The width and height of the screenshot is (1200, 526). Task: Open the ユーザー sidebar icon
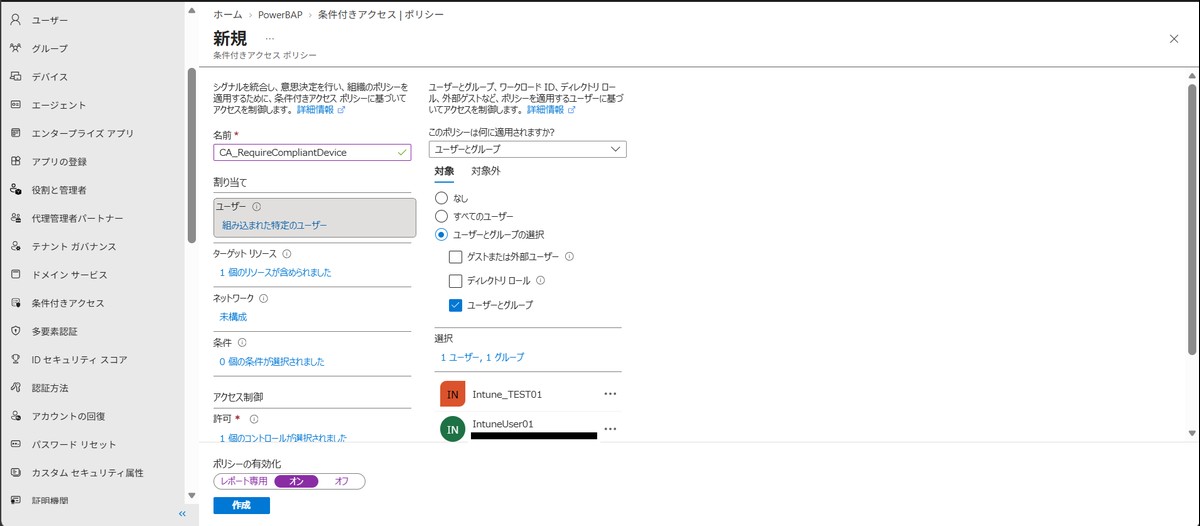pos(15,20)
